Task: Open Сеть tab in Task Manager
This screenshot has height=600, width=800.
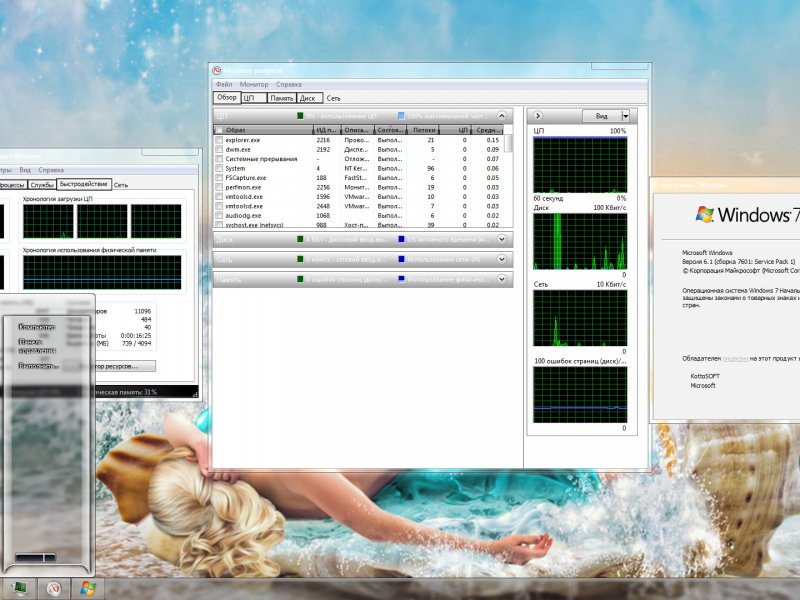Action: click(121, 185)
